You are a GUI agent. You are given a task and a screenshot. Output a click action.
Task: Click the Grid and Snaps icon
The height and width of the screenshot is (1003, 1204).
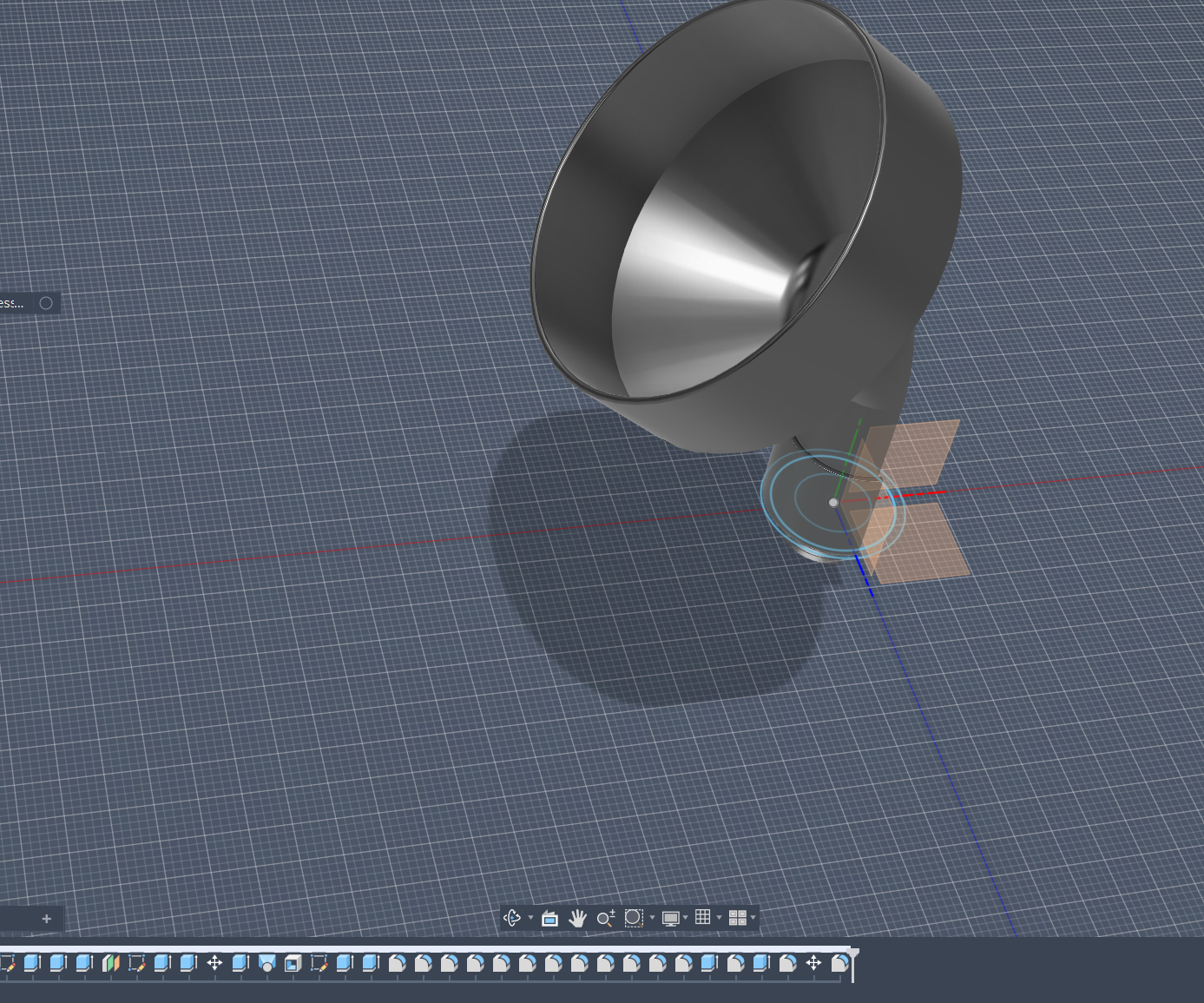click(703, 917)
